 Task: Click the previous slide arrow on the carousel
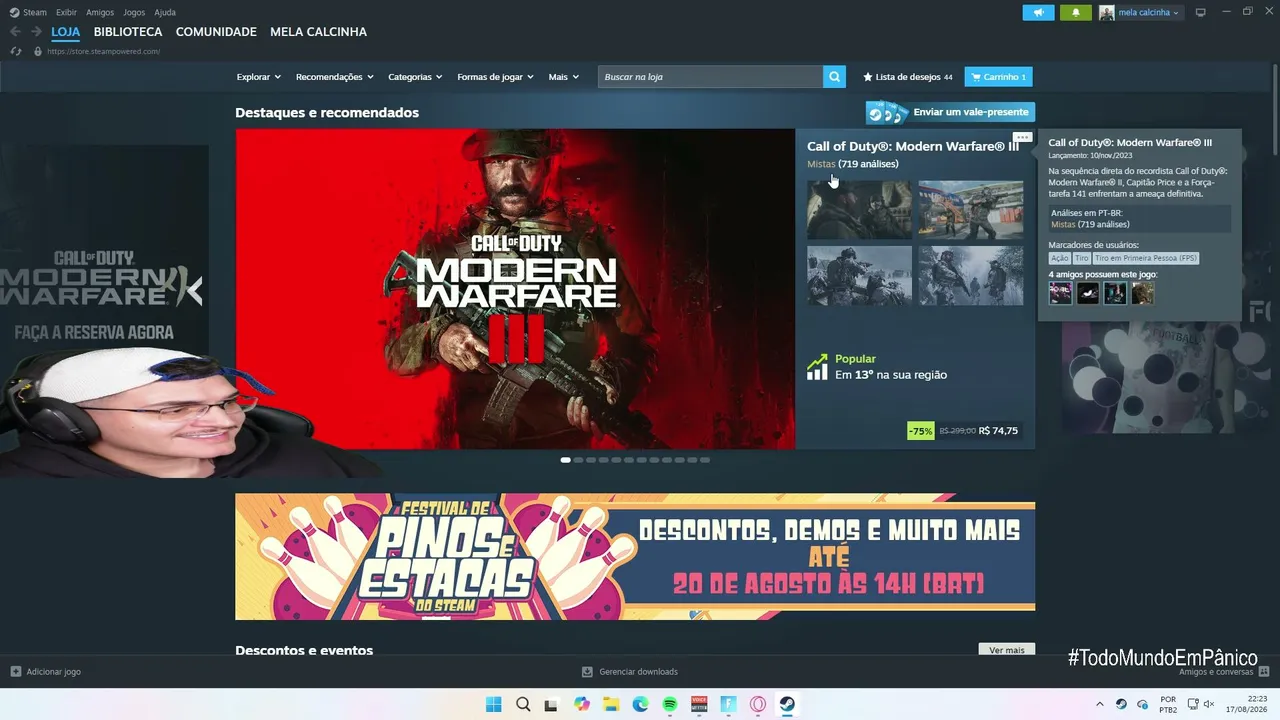195,291
